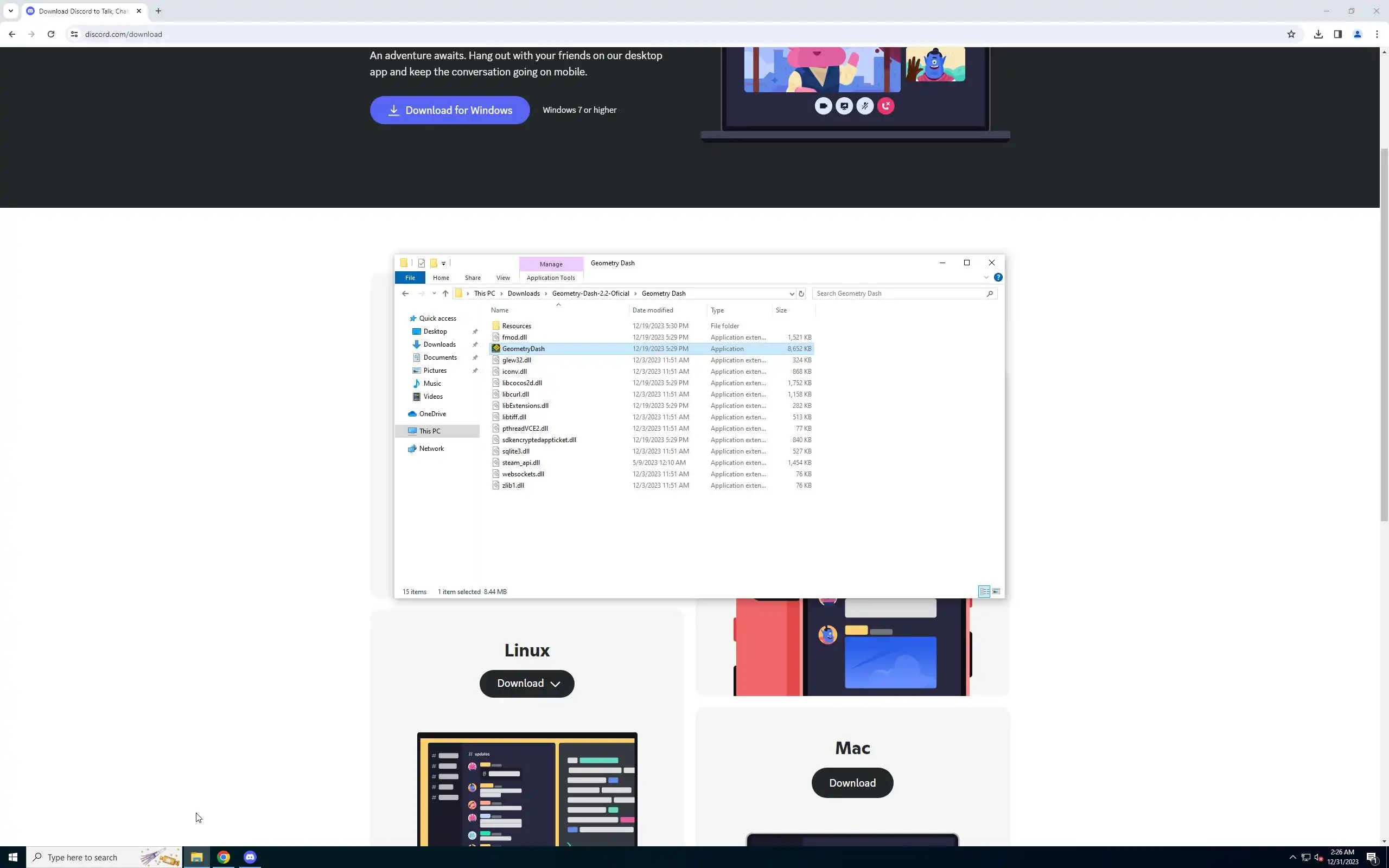Open recent locations dropdown arrow
Image resolution: width=1389 pixels, height=868 pixels.
pyautogui.click(x=434, y=293)
